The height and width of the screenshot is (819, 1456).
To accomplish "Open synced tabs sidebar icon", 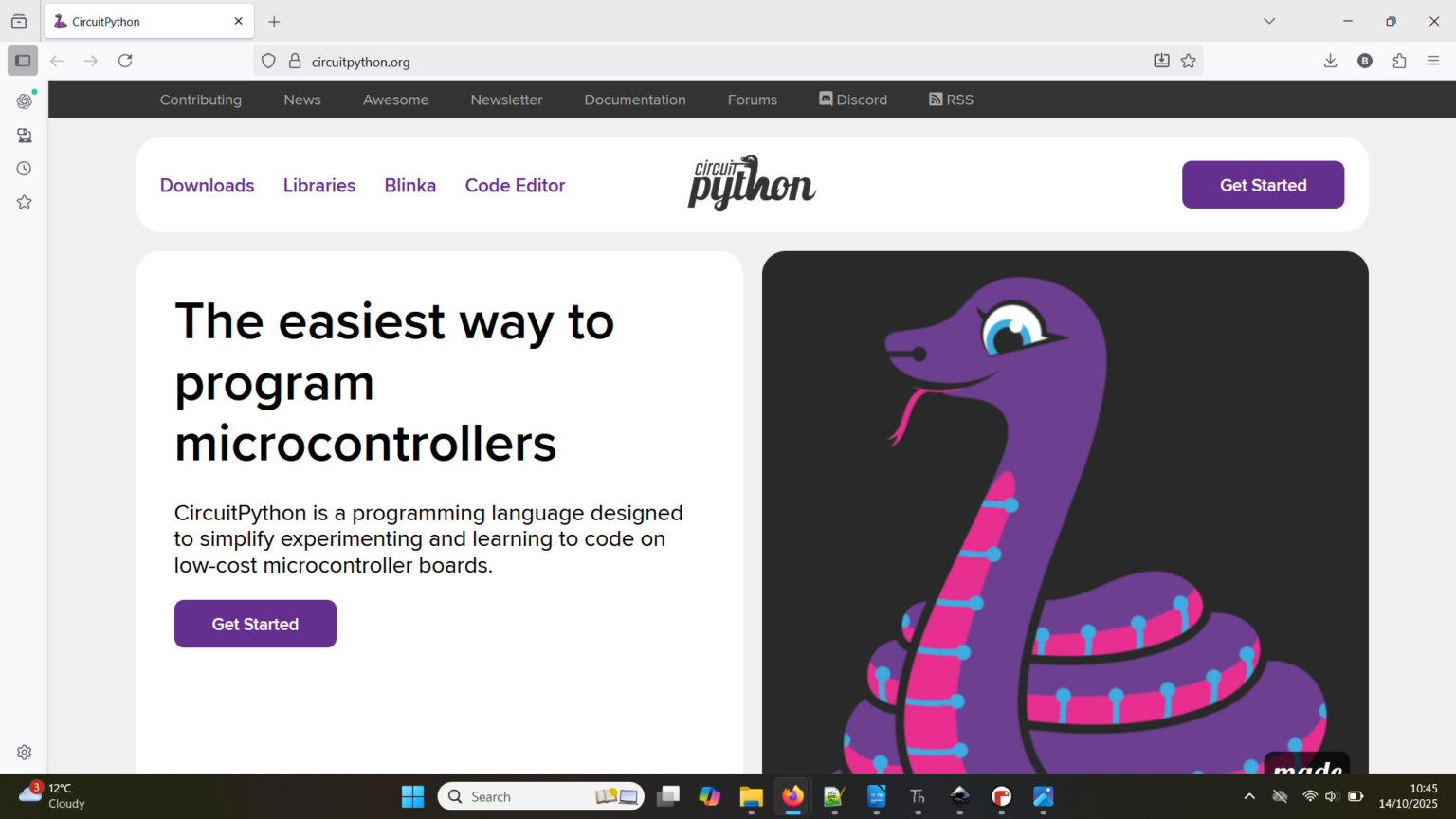I will (25, 136).
